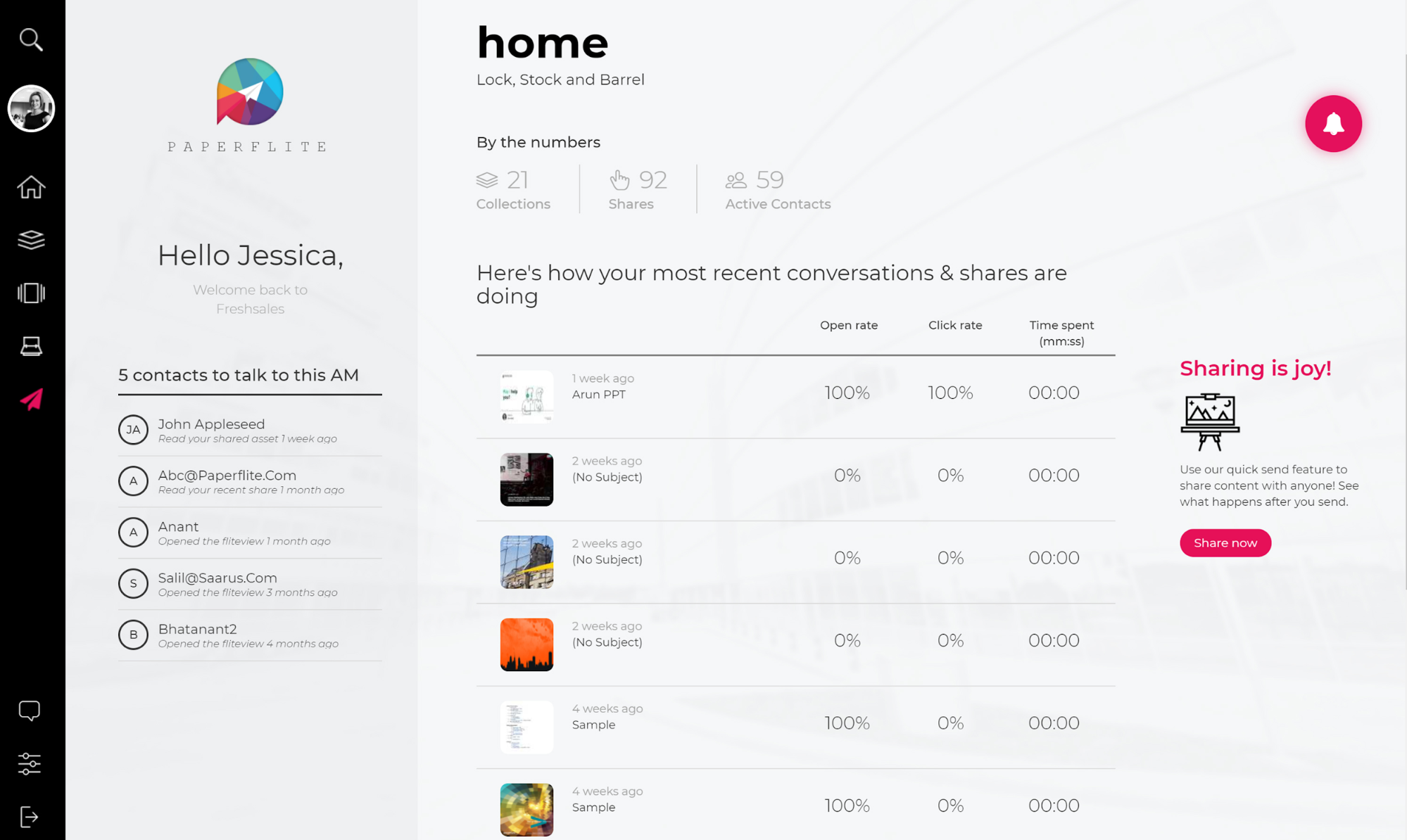View the 92 Shares stat

[x=638, y=189]
